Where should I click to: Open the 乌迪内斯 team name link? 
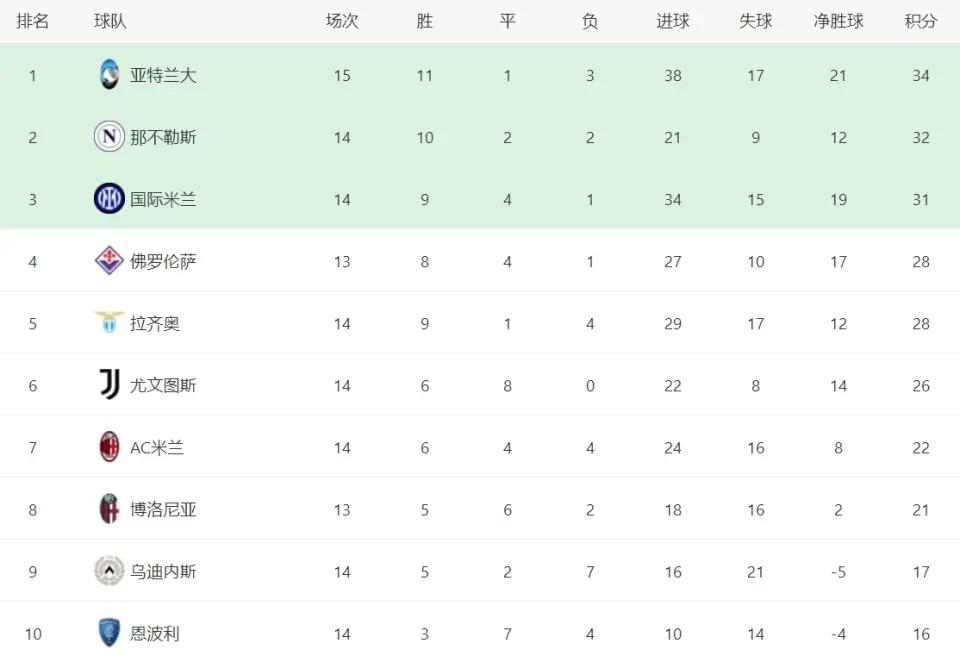(x=163, y=571)
